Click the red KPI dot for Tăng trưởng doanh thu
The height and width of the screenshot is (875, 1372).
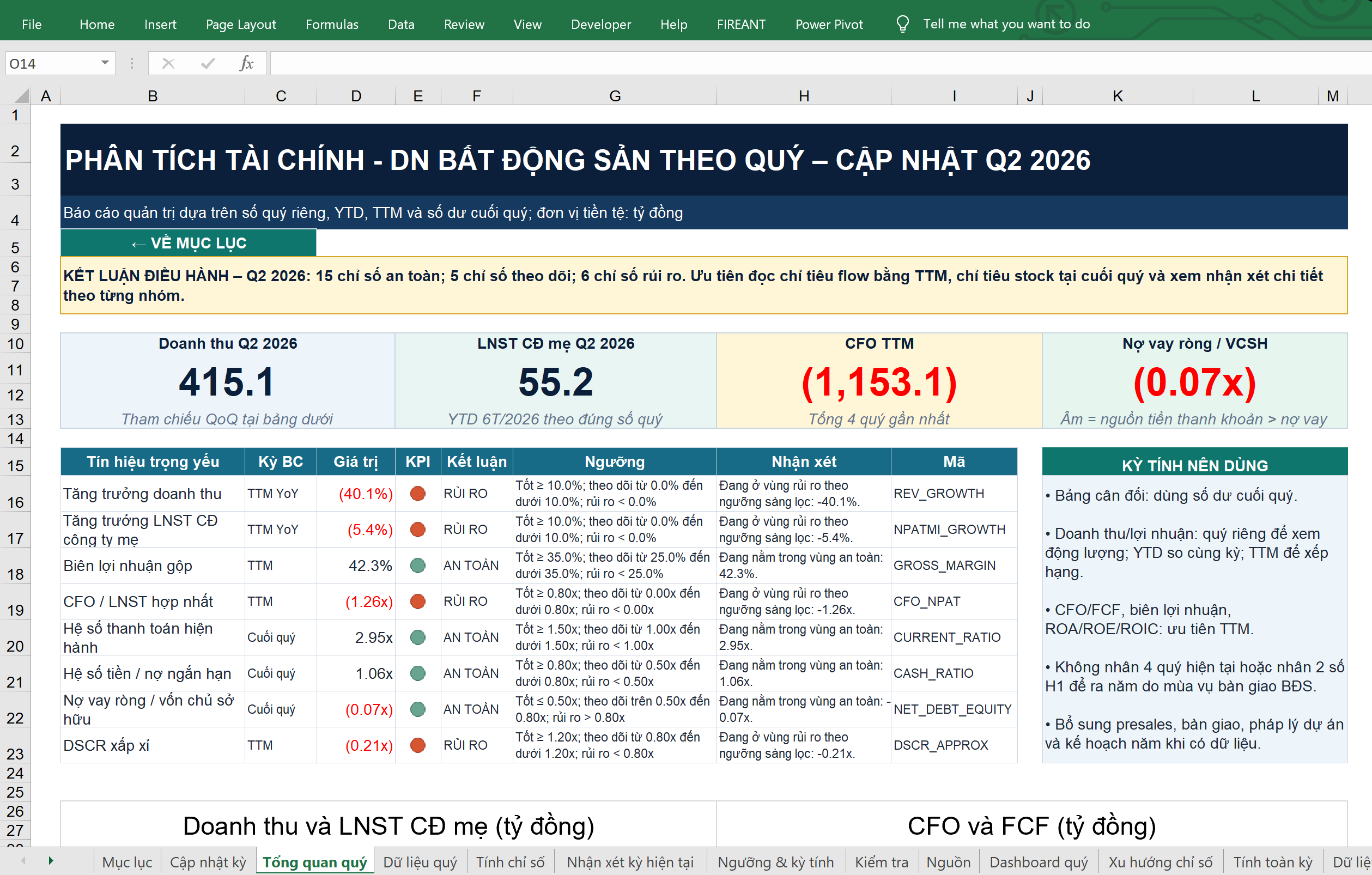pyautogui.click(x=417, y=493)
